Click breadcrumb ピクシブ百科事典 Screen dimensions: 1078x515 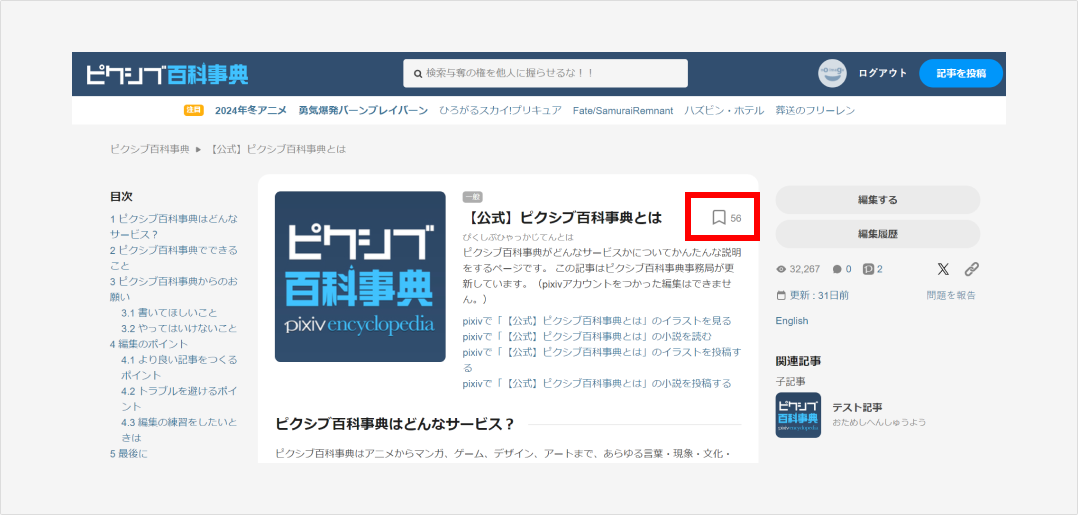click(x=149, y=149)
